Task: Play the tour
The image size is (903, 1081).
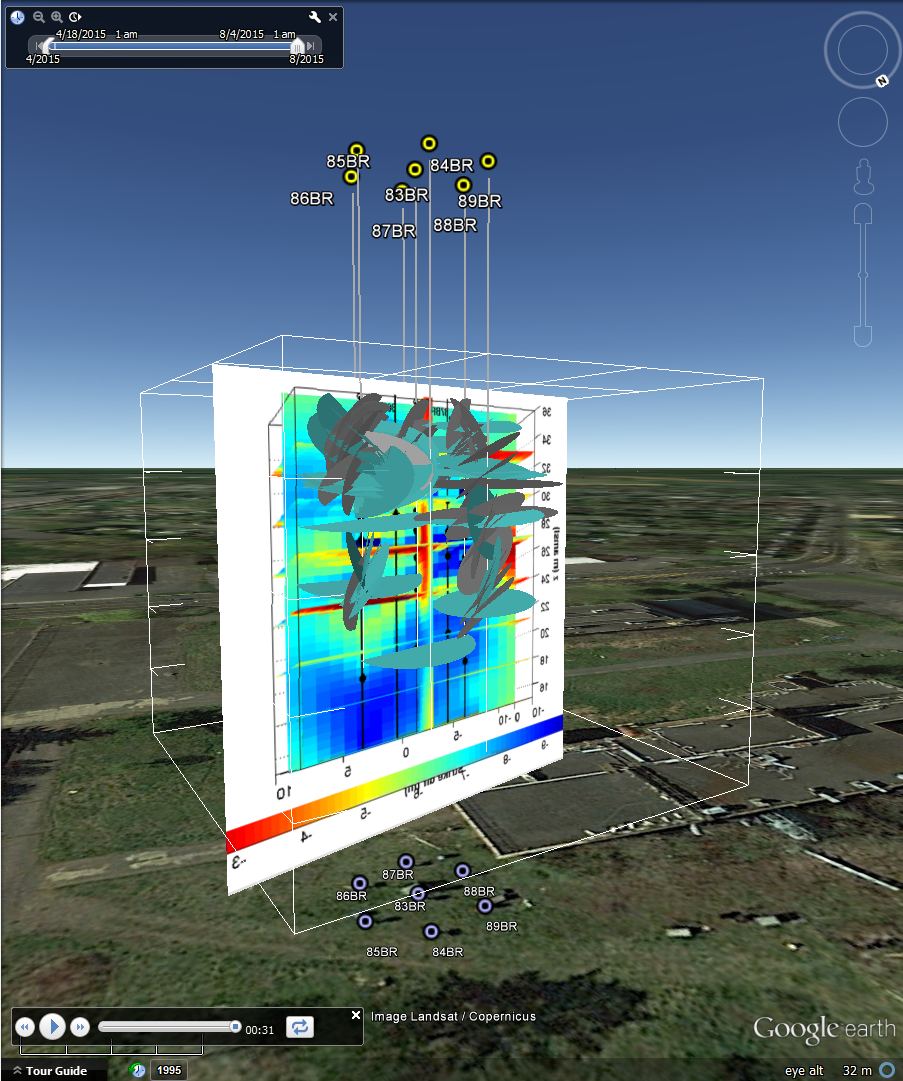Action: point(52,1027)
